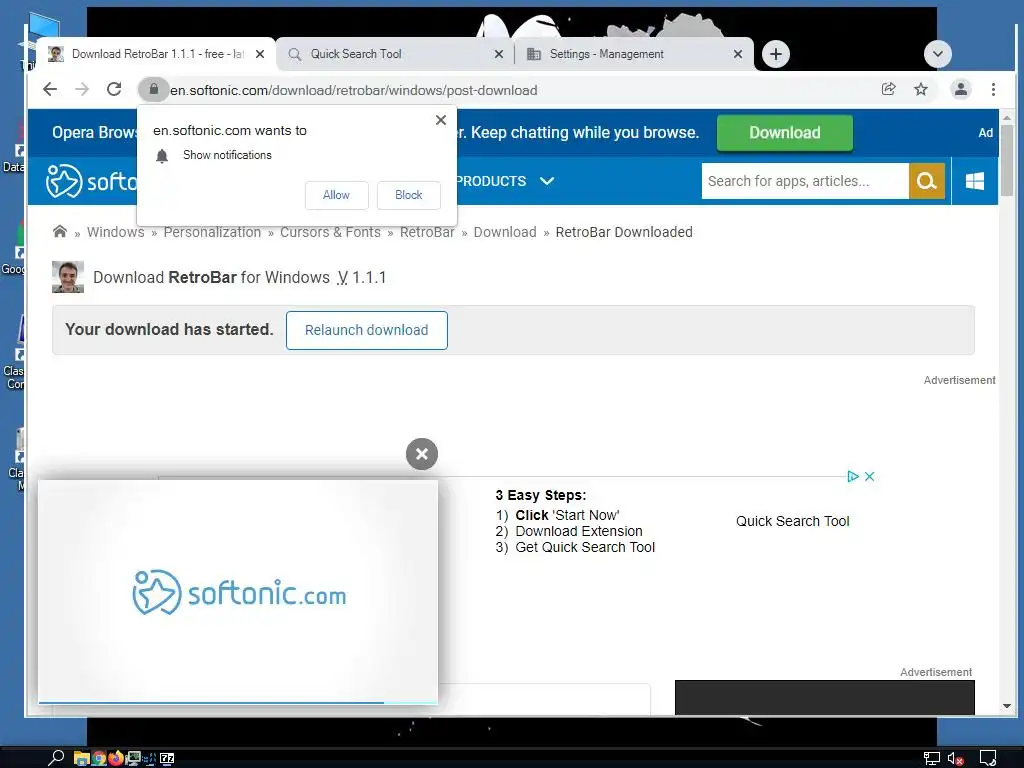
Task: Go to home via breadcrumb house icon
Action: (x=59, y=231)
